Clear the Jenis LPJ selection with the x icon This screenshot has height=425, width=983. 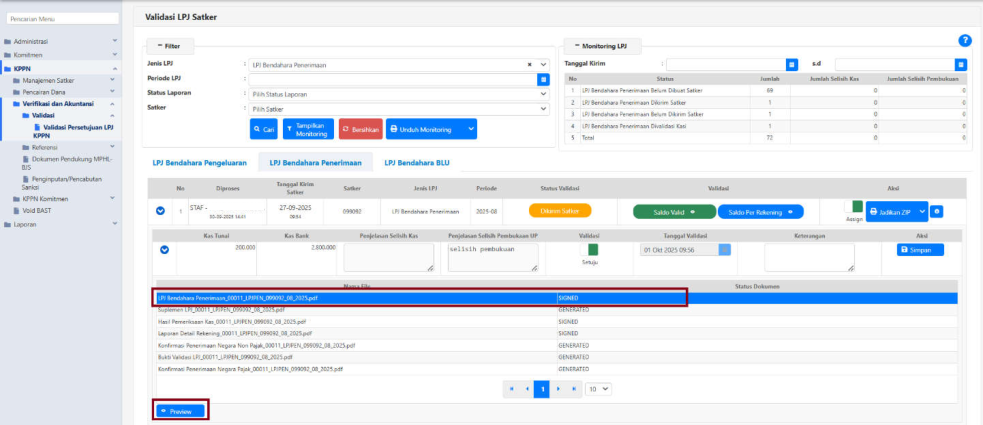pos(530,64)
